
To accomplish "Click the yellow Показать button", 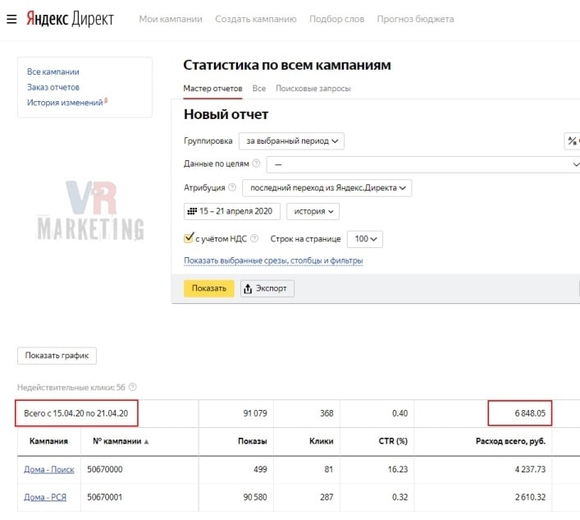I will click(209, 288).
